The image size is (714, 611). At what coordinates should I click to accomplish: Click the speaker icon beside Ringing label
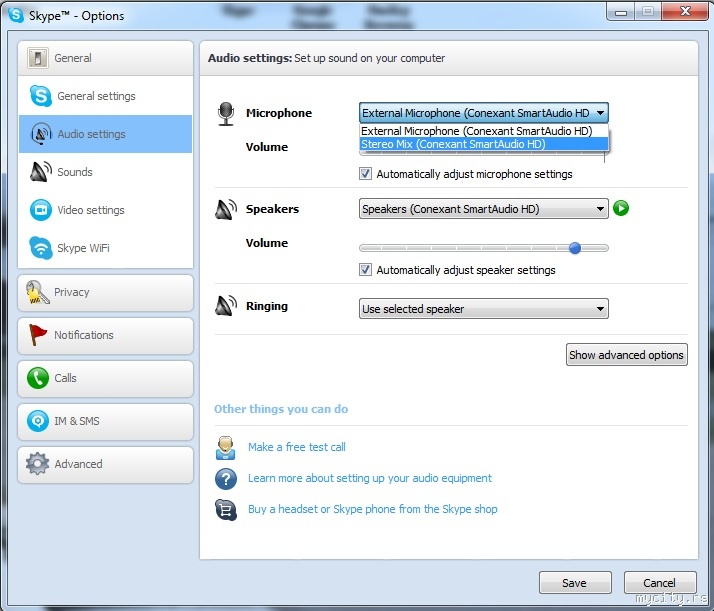point(226,306)
